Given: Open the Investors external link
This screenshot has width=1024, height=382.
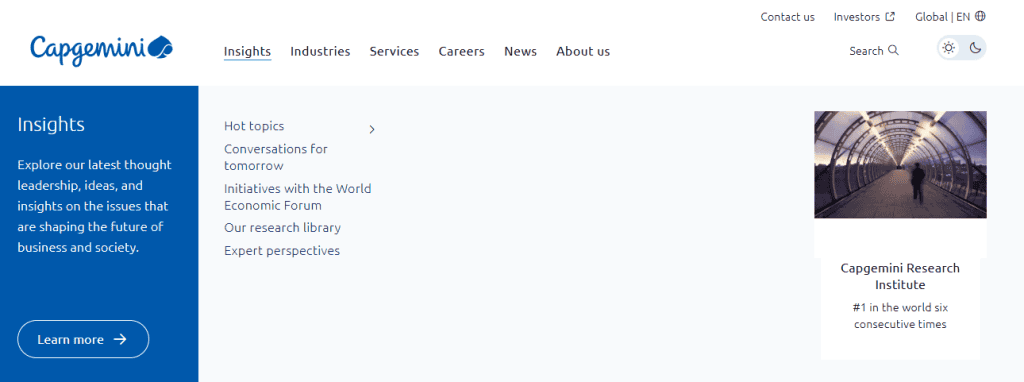Looking at the screenshot, I should coord(864,17).
